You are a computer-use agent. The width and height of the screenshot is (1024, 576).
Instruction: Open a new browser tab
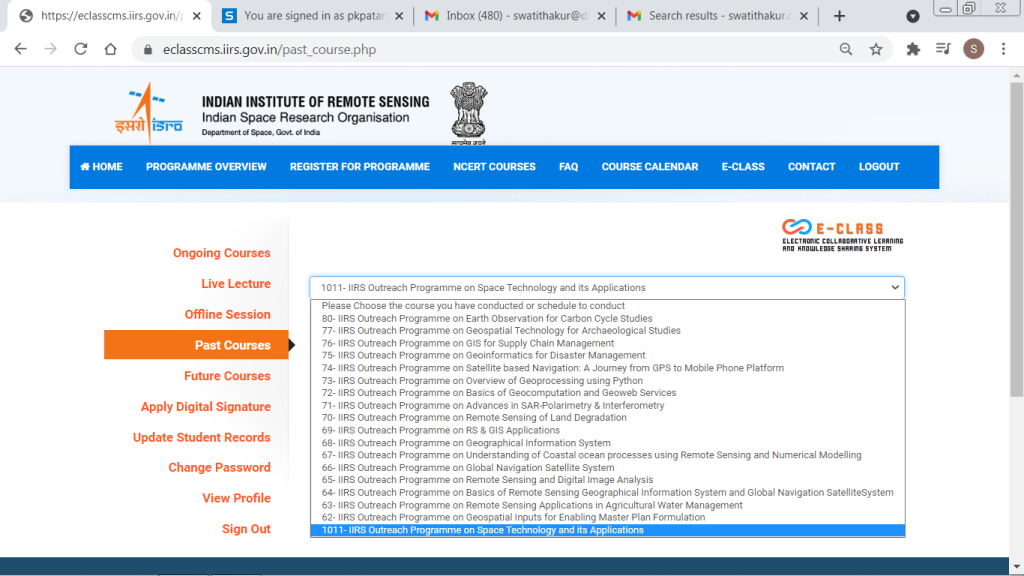[839, 16]
